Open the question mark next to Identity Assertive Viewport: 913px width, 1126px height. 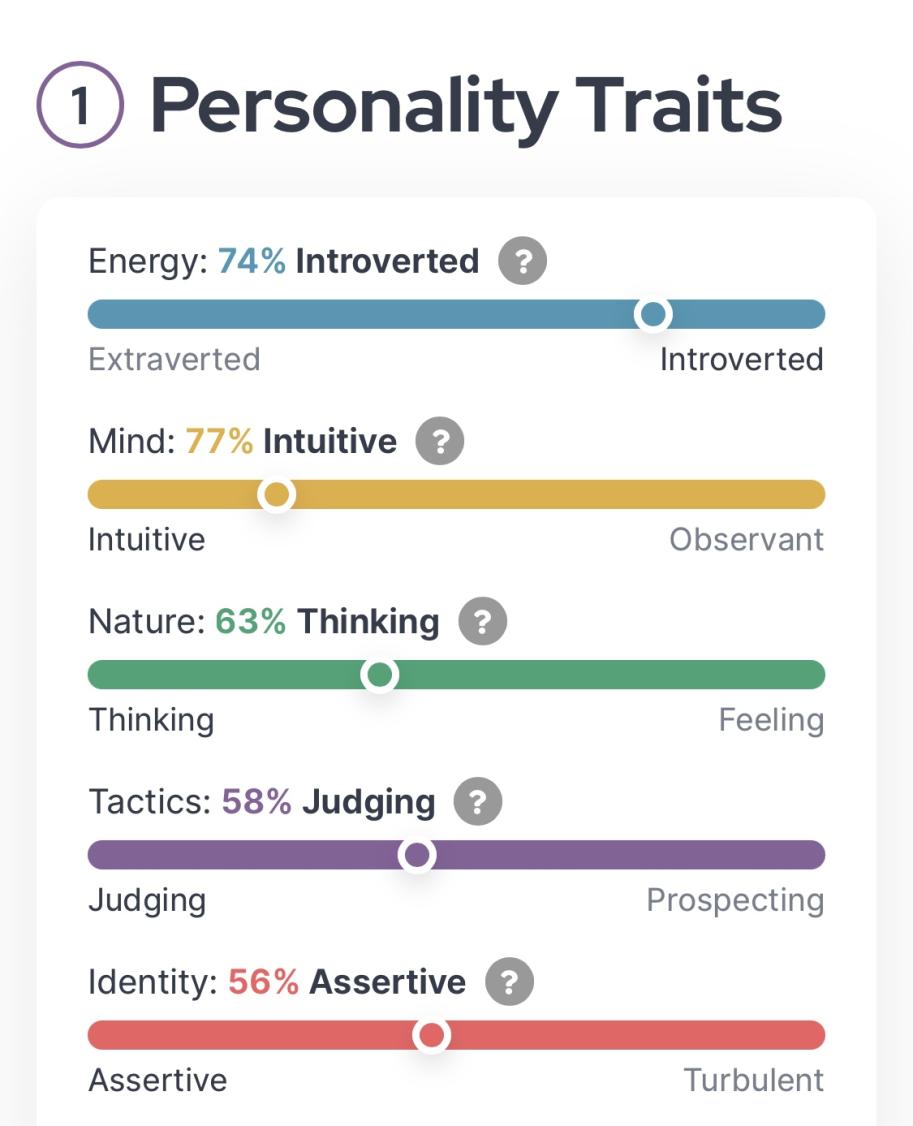(509, 982)
